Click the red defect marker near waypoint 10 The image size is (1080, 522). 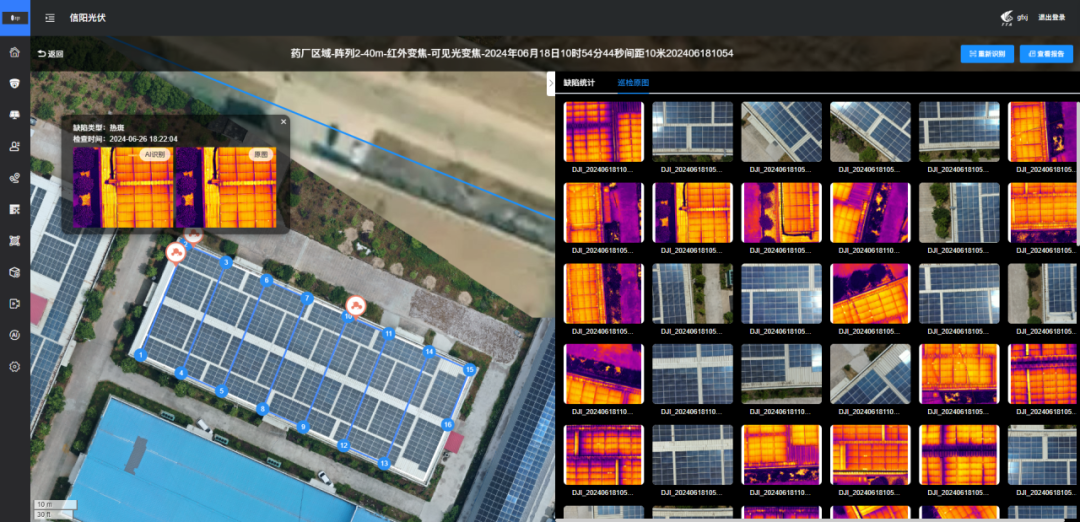pos(354,304)
